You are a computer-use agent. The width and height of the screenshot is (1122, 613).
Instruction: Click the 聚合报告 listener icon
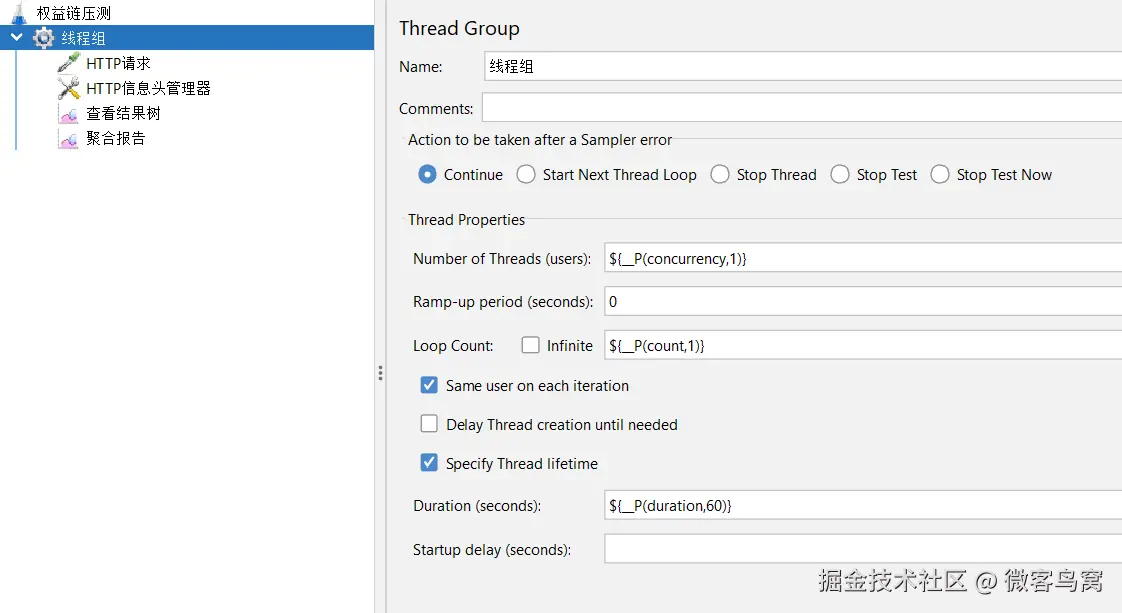tap(68, 139)
